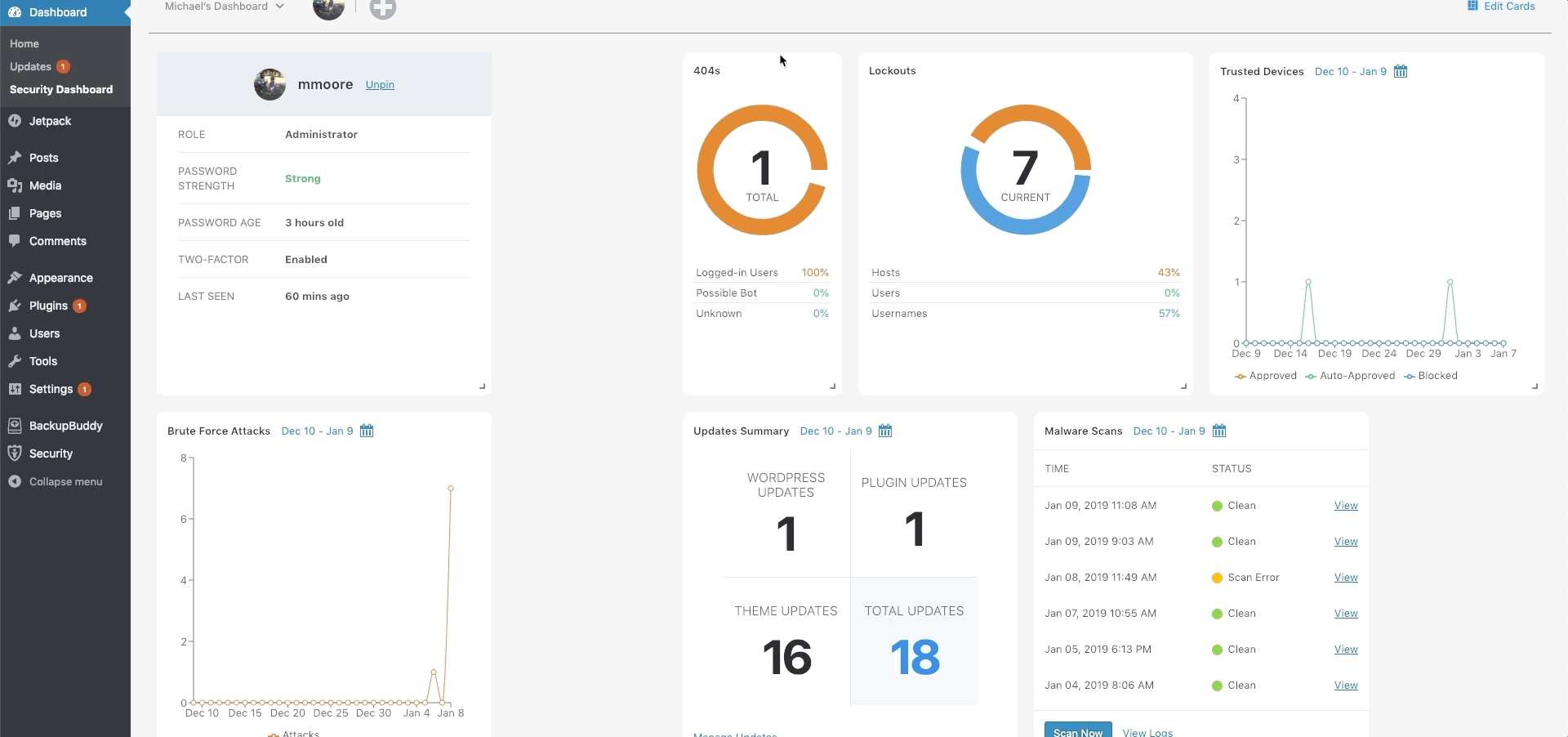Image resolution: width=1568 pixels, height=737 pixels.
Task: Expand the Michael's Dashboard dropdown
Action: point(225,7)
